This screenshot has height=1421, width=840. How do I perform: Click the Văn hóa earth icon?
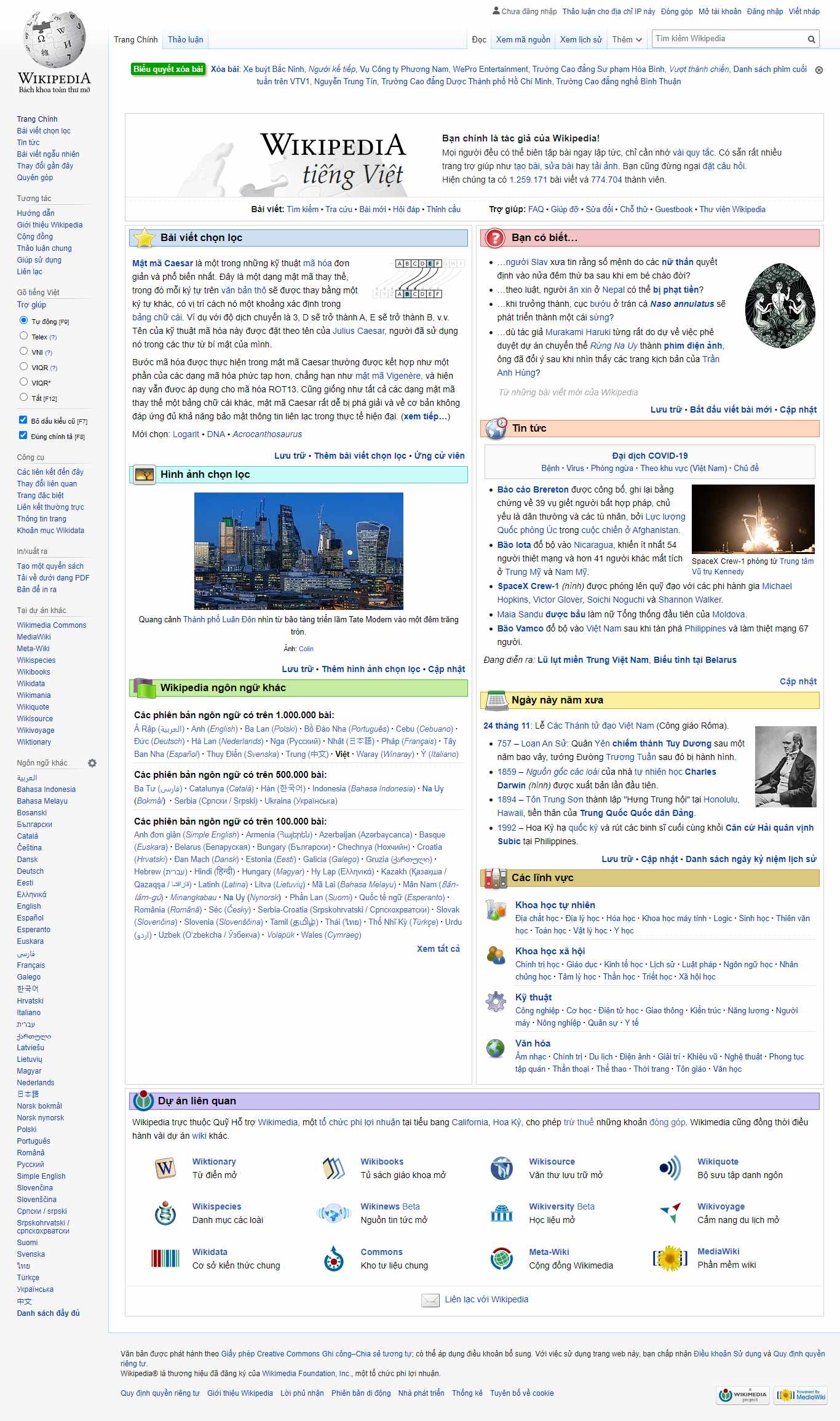coord(496,1048)
